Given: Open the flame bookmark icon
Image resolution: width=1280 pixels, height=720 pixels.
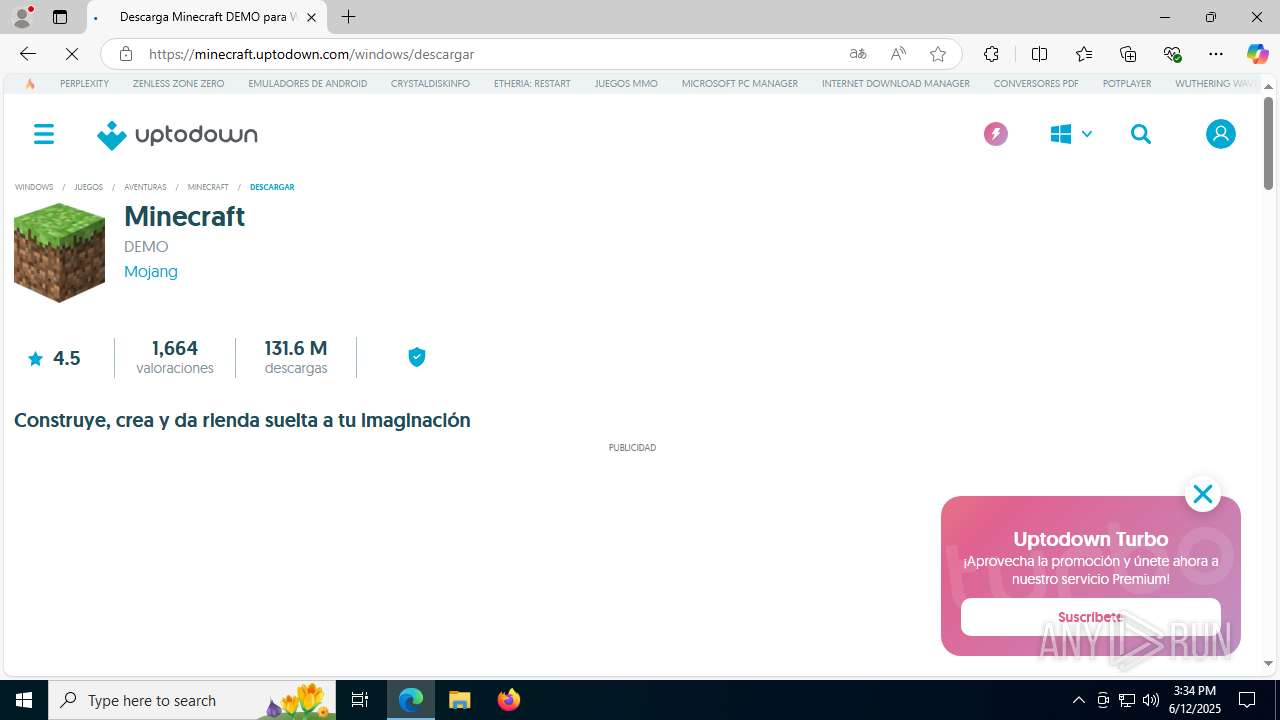Looking at the screenshot, I should coord(30,84).
